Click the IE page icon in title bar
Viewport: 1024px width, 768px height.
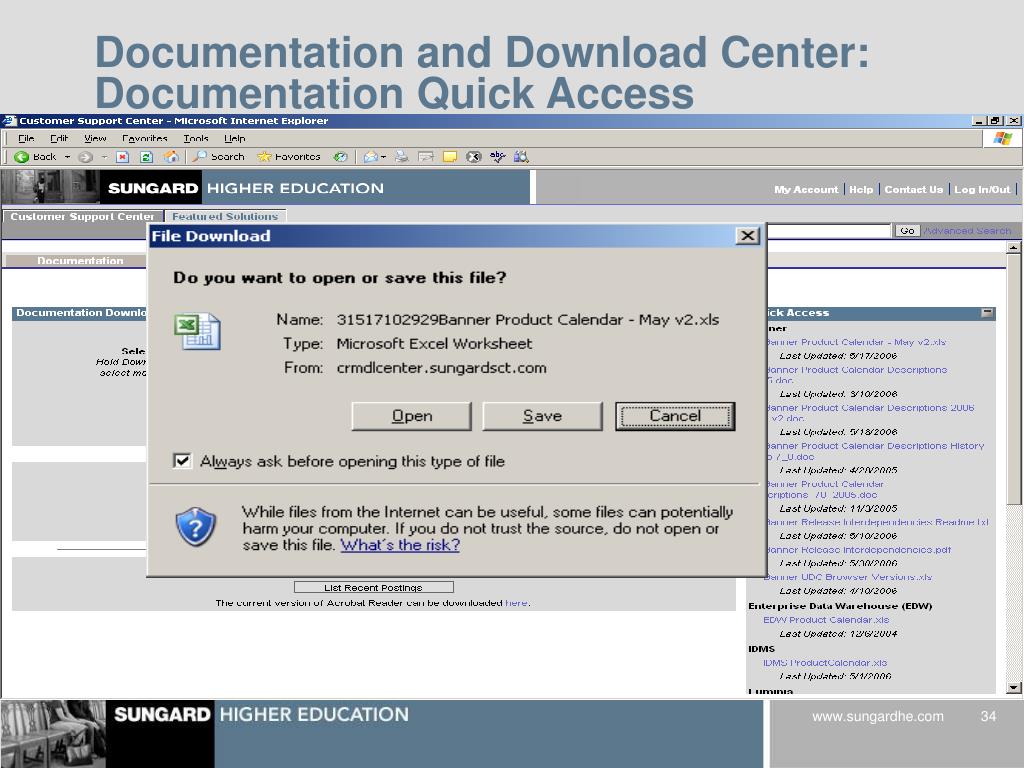[8, 121]
